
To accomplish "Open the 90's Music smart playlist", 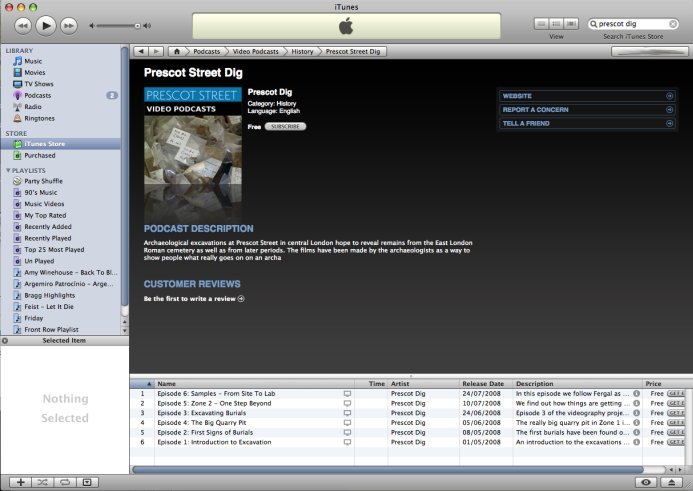I will pyautogui.click(x=41, y=193).
